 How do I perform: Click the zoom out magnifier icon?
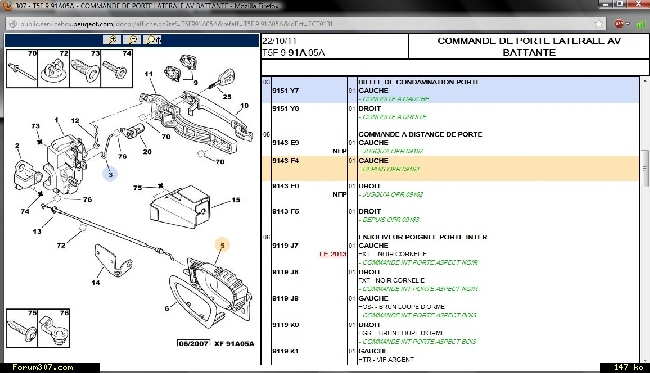132,39
